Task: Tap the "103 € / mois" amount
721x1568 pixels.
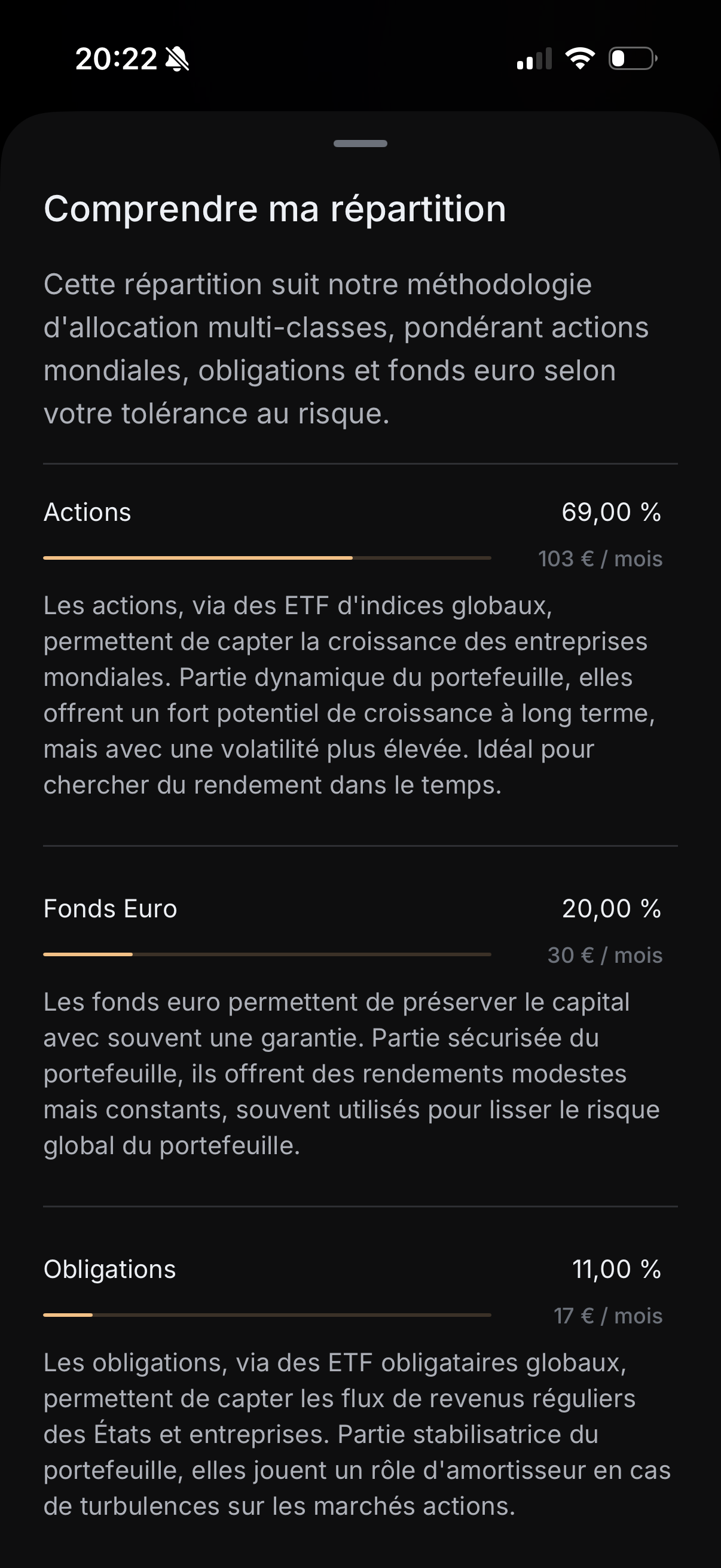Action: (x=600, y=559)
